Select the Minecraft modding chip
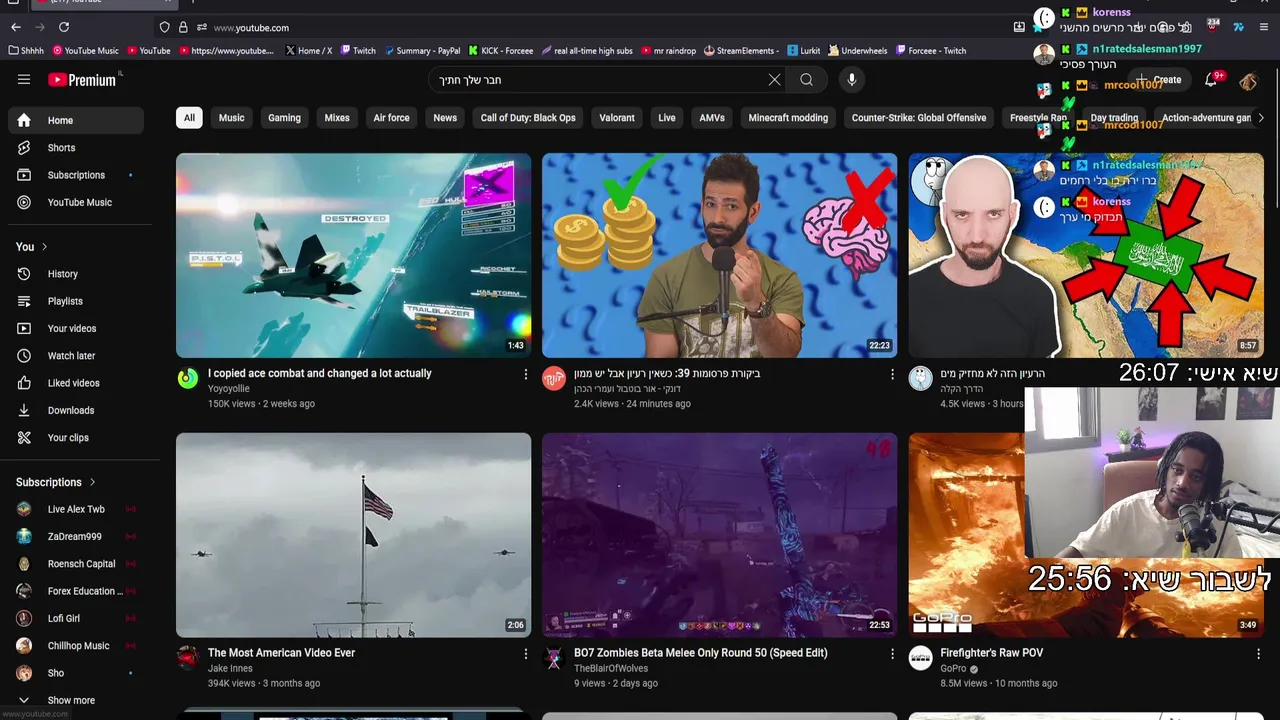Image resolution: width=1280 pixels, height=720 pixels. coord(788,118)
